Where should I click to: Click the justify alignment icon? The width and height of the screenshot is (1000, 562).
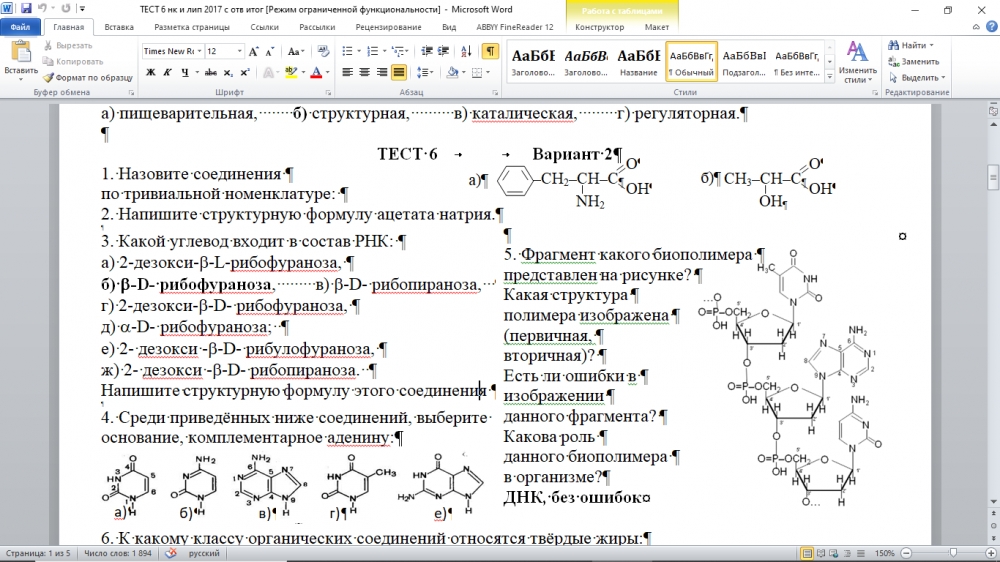coord(399,72)
